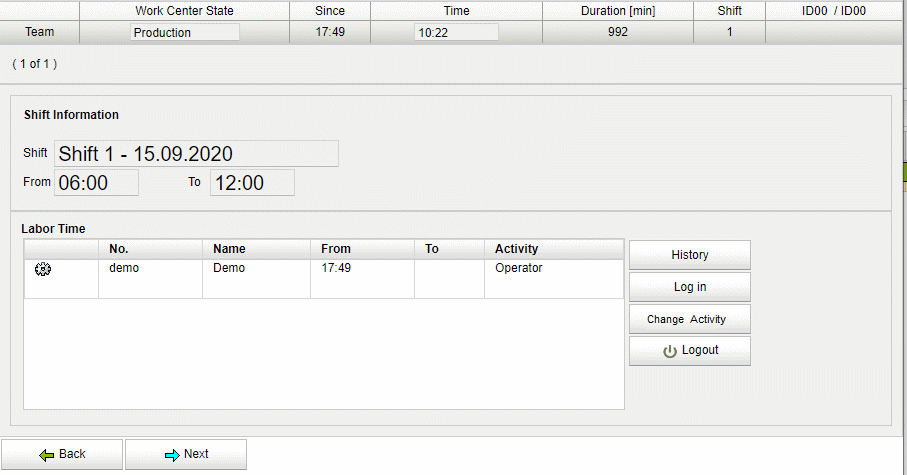Click the From time field 06:00
This screenshot has height=475, width=907.
pos(96,183)
